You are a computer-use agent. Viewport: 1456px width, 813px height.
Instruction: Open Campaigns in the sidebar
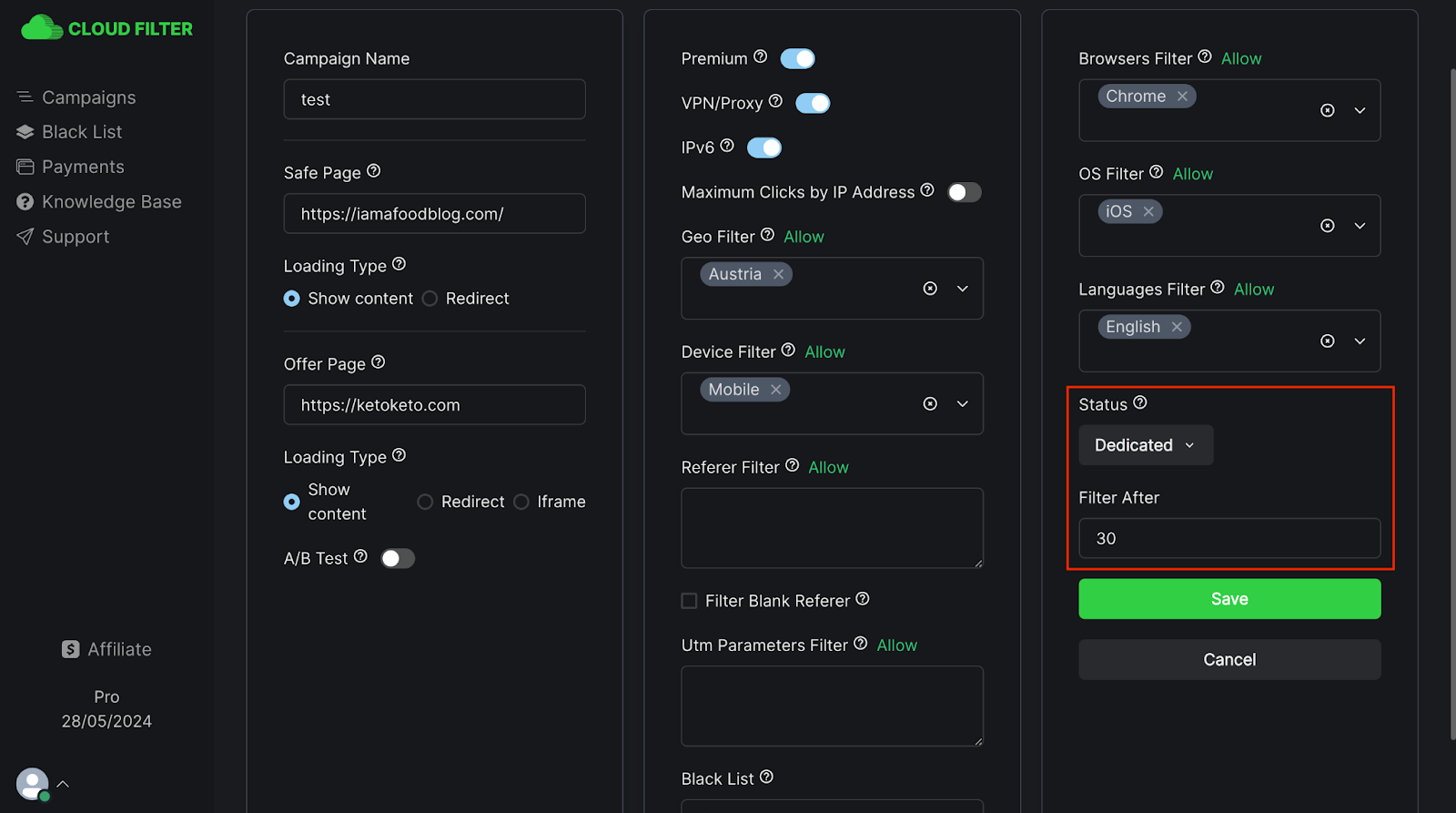click(88, 97)
